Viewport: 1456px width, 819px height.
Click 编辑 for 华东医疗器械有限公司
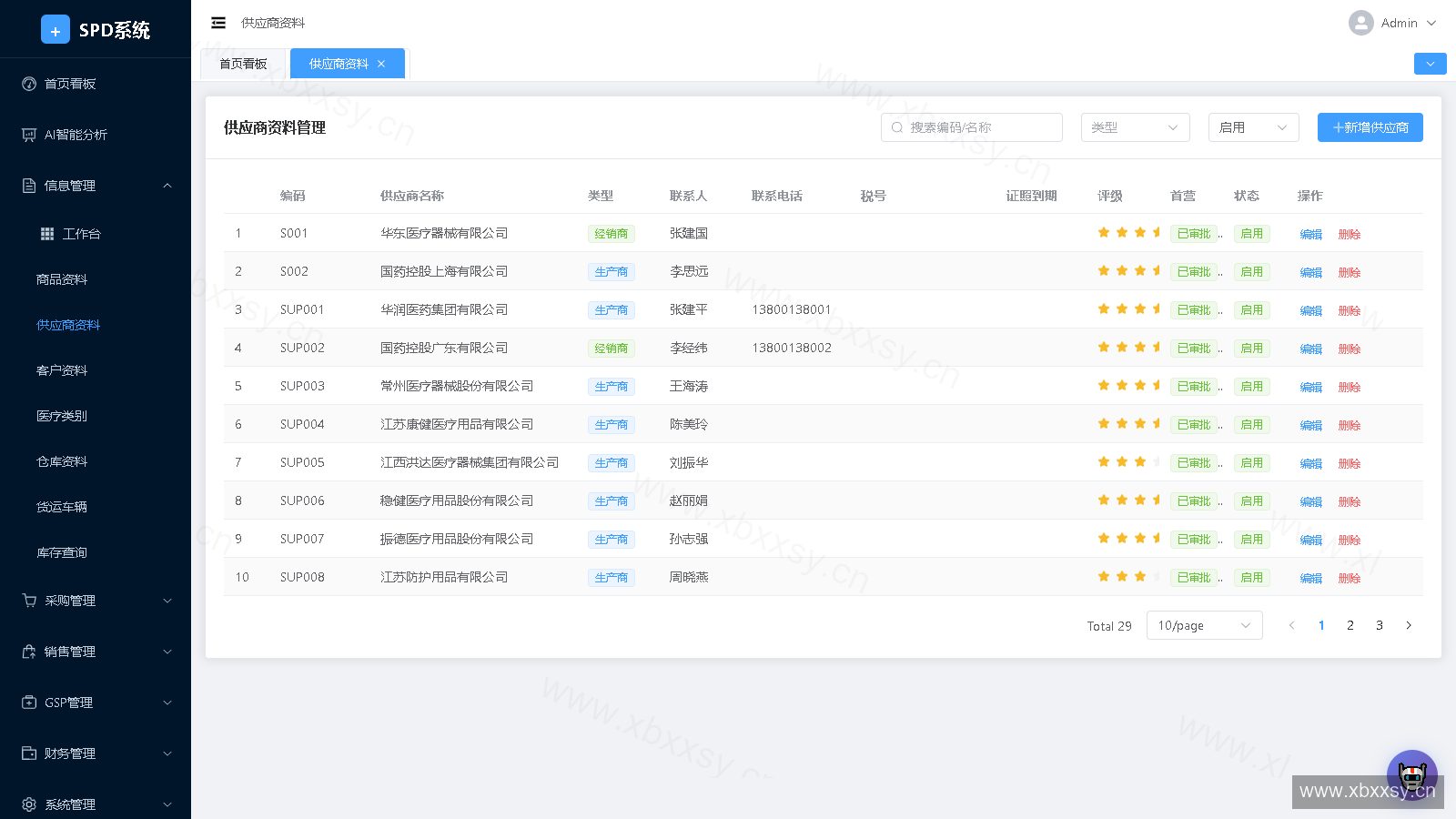[1310, 234]
